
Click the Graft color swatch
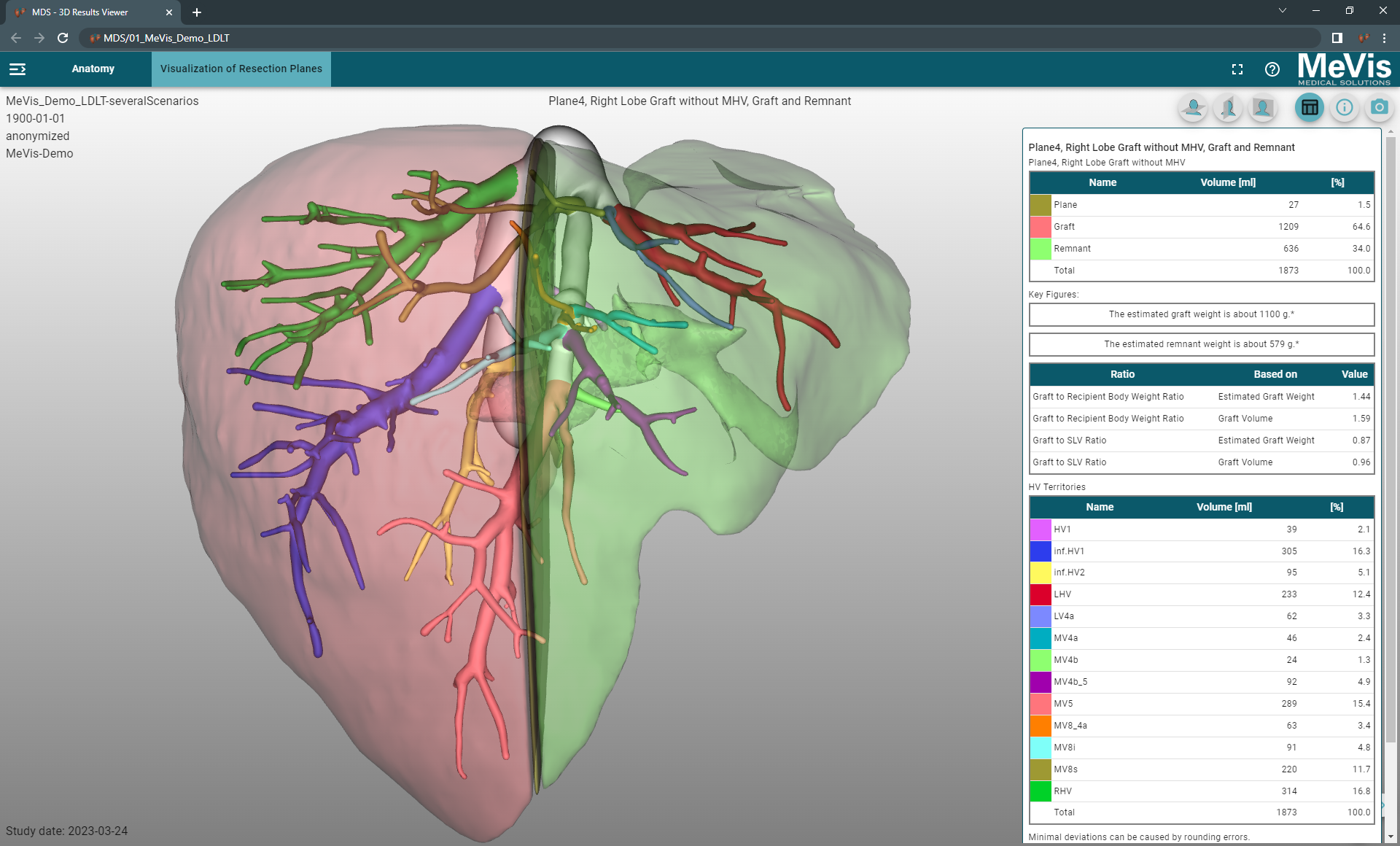[x=1041, y=227]
